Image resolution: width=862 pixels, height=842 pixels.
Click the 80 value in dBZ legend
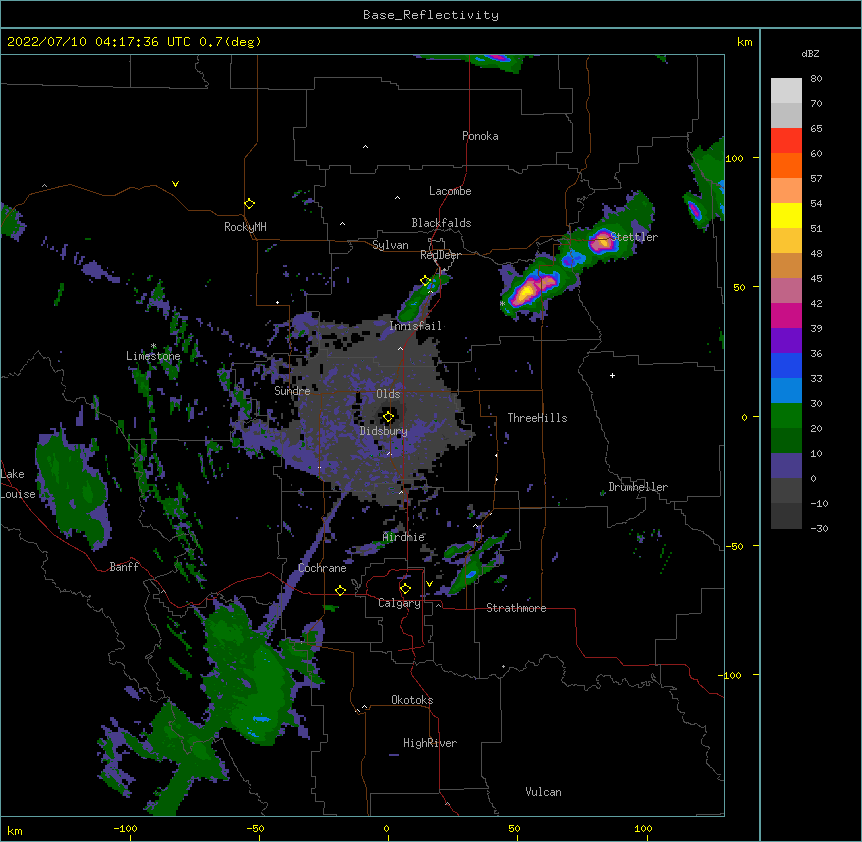(x=816, y=79)
